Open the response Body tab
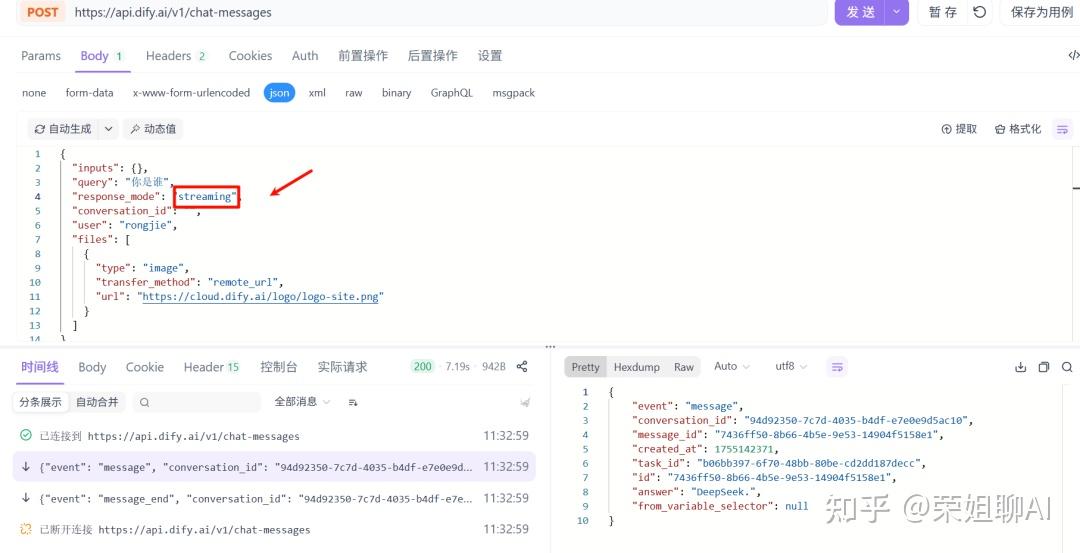 coord(92,367)
